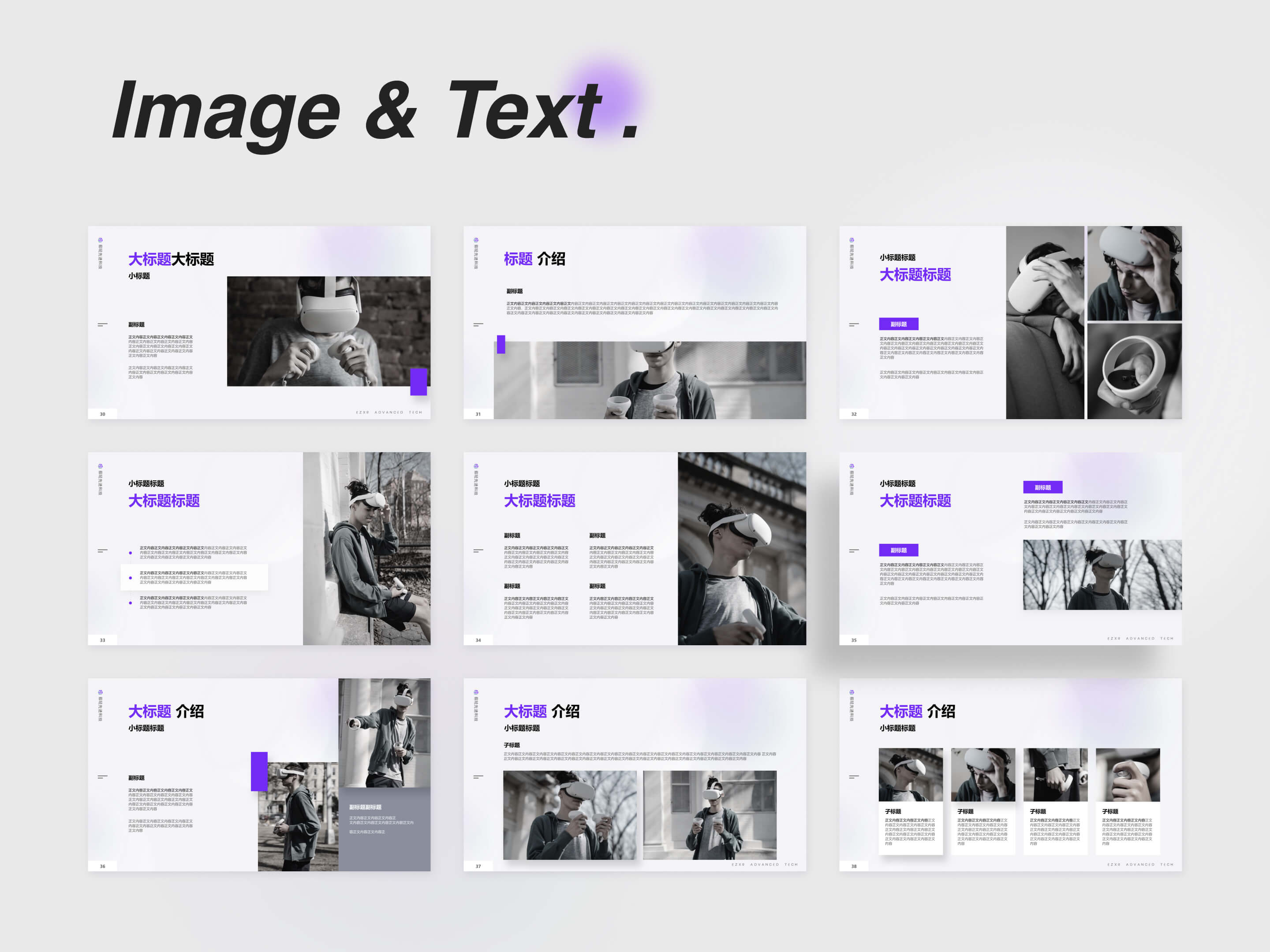Select the logo icon on slide 33

coord(101,467)
